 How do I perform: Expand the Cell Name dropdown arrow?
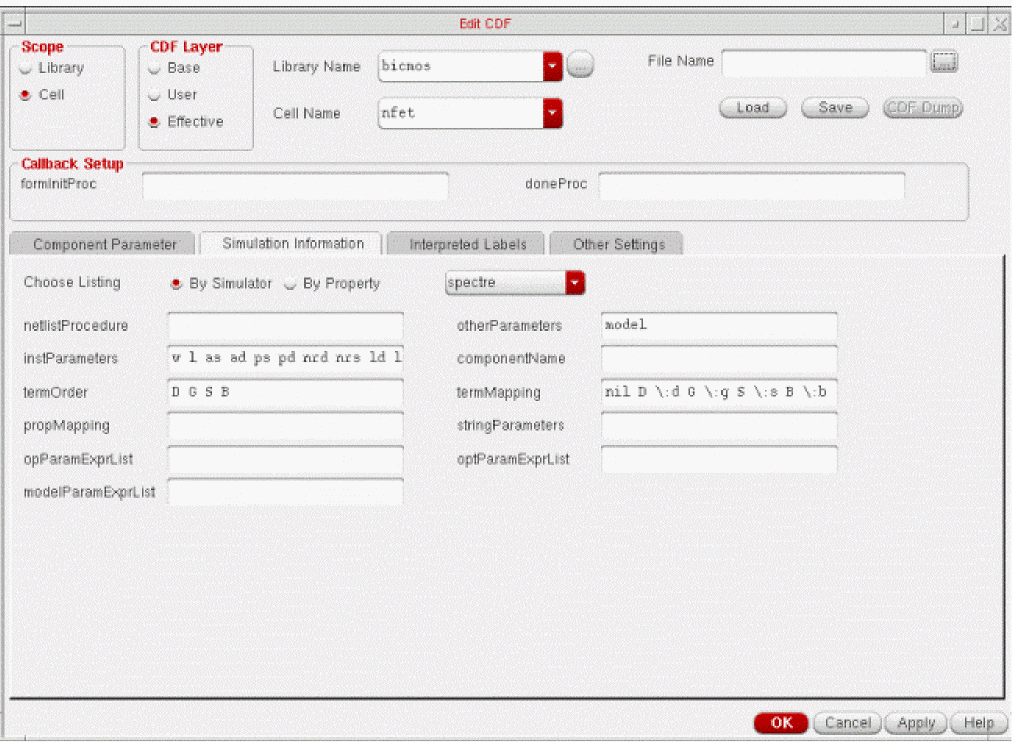[552, 114]
